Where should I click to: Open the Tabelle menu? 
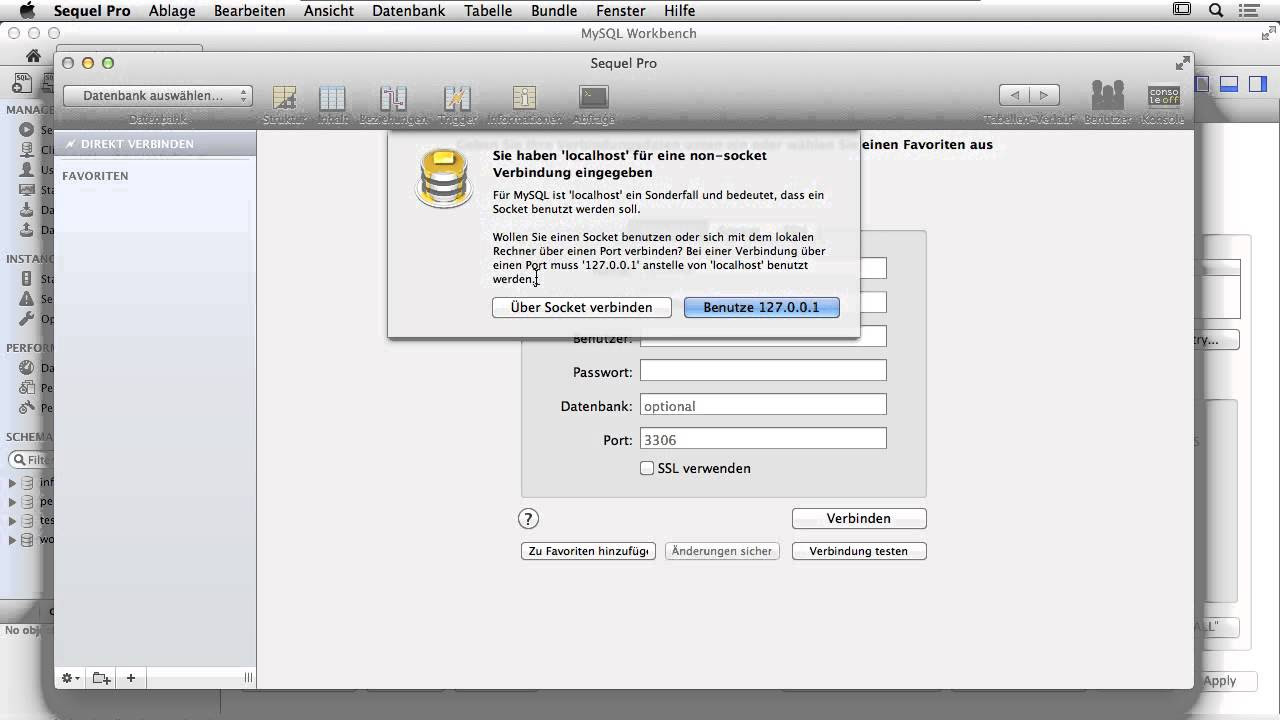coord(488,10)
